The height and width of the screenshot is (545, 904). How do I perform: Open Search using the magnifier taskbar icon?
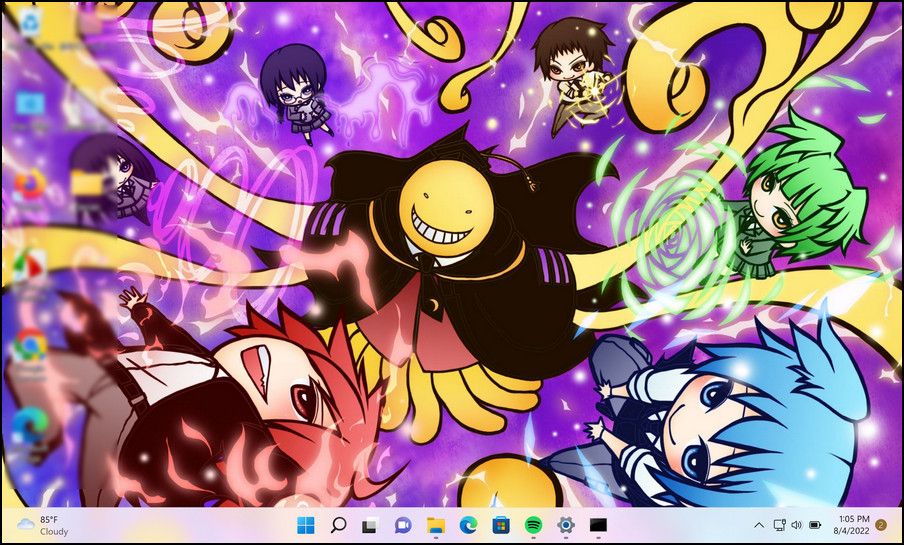click(x=338, y=525)
